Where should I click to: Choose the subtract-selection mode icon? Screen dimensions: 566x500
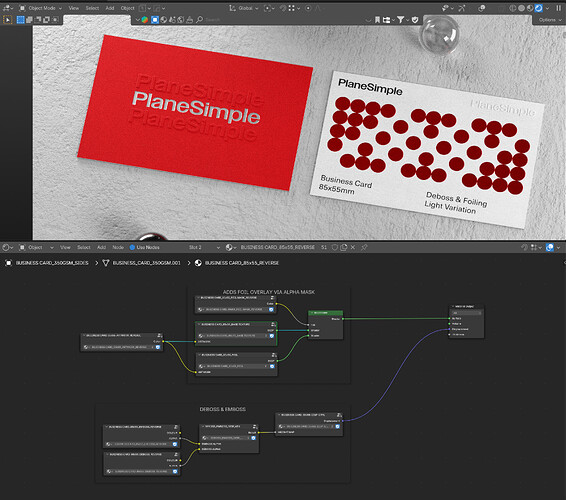point(38,20)
